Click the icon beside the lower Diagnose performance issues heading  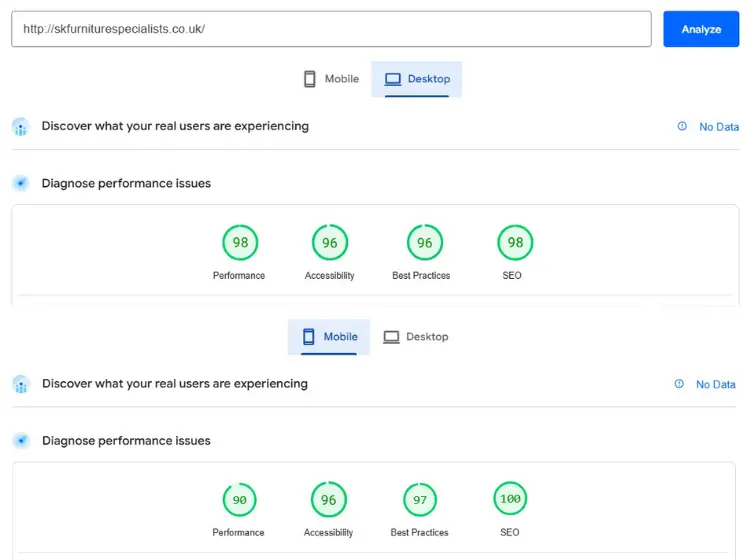click(21, 440)
